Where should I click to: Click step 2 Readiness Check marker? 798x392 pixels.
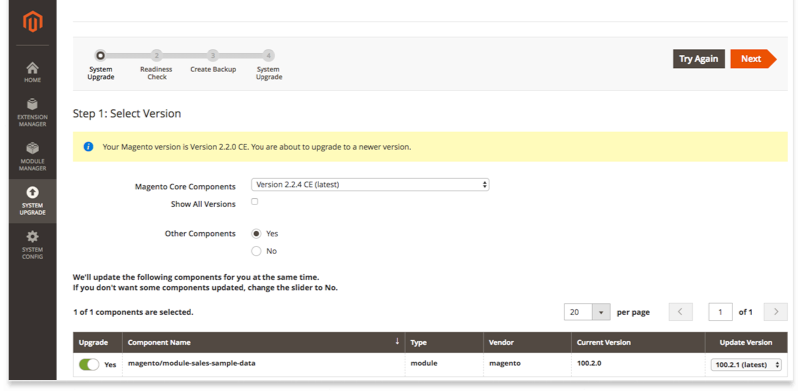click(x=157, y=55)
